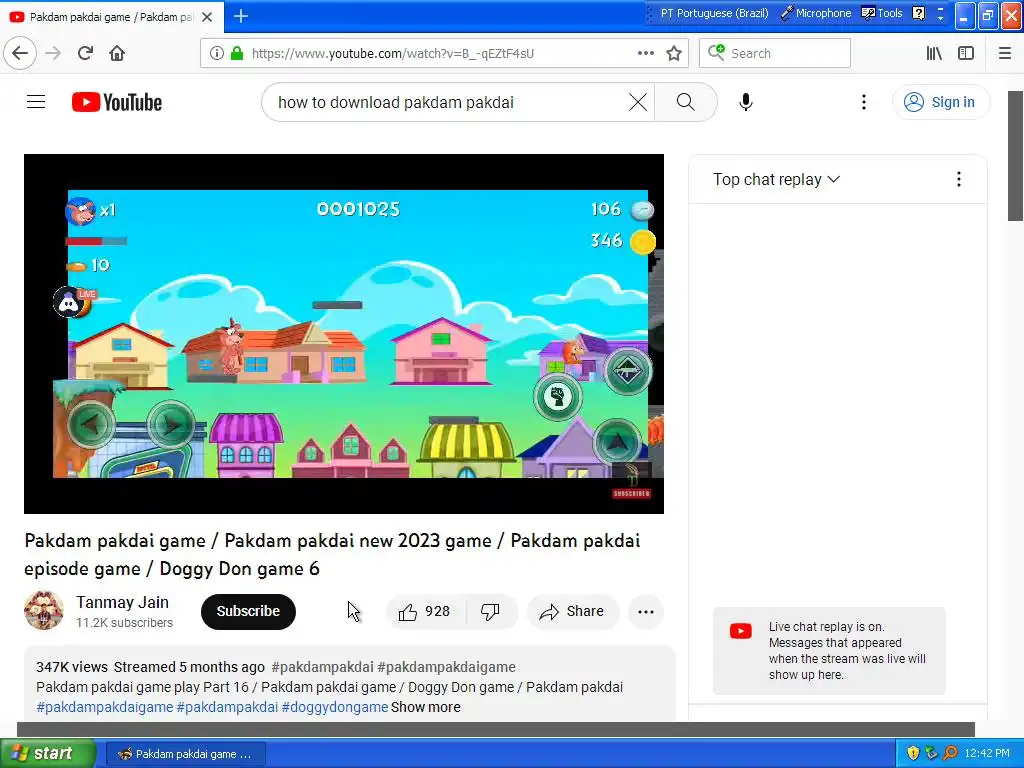Image resolution: width=1024 pixels, height=768 pixels.
Task: Click the magnifier tray icon
Action: click(x=950, y=754)
